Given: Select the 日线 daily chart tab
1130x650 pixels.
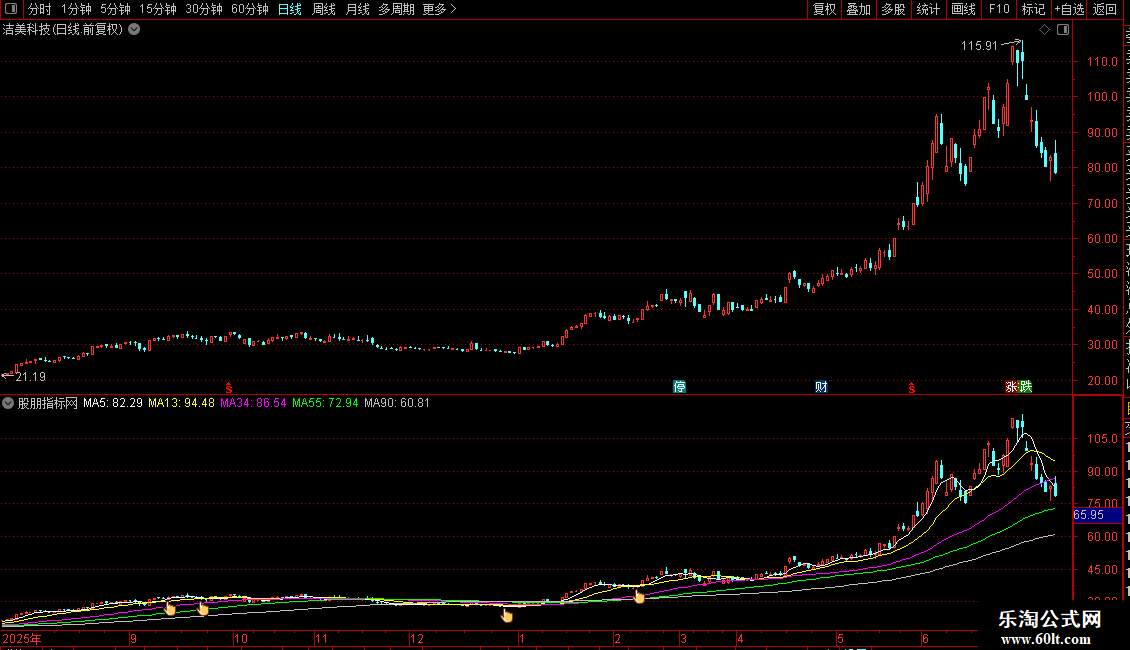Looking at the screenshot, I should click(290, 9).
